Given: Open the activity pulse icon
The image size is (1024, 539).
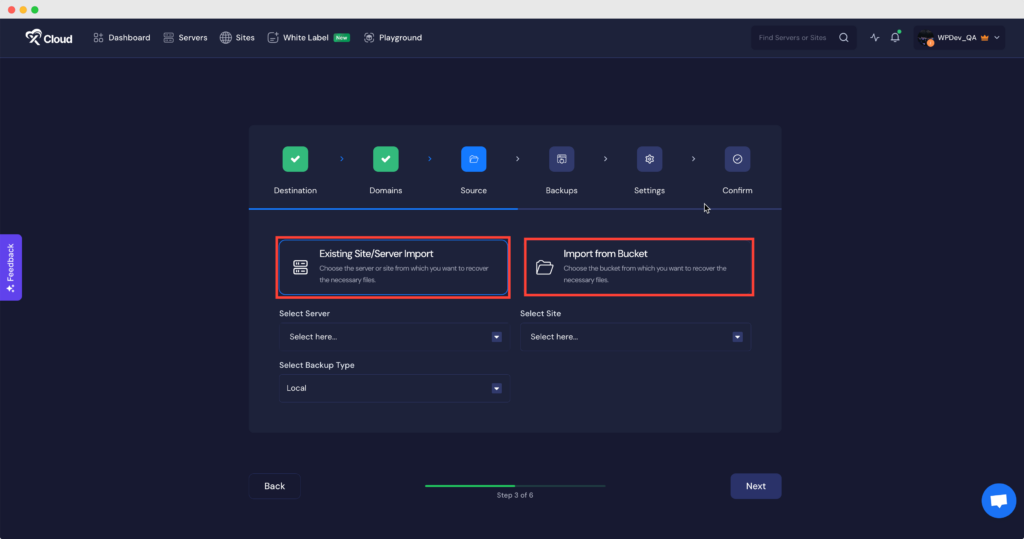Looking at the screenshot, I should 874,38.
